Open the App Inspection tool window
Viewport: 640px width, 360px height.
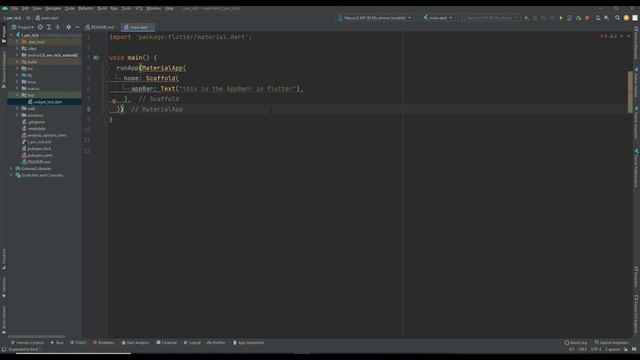pos(249,343)
